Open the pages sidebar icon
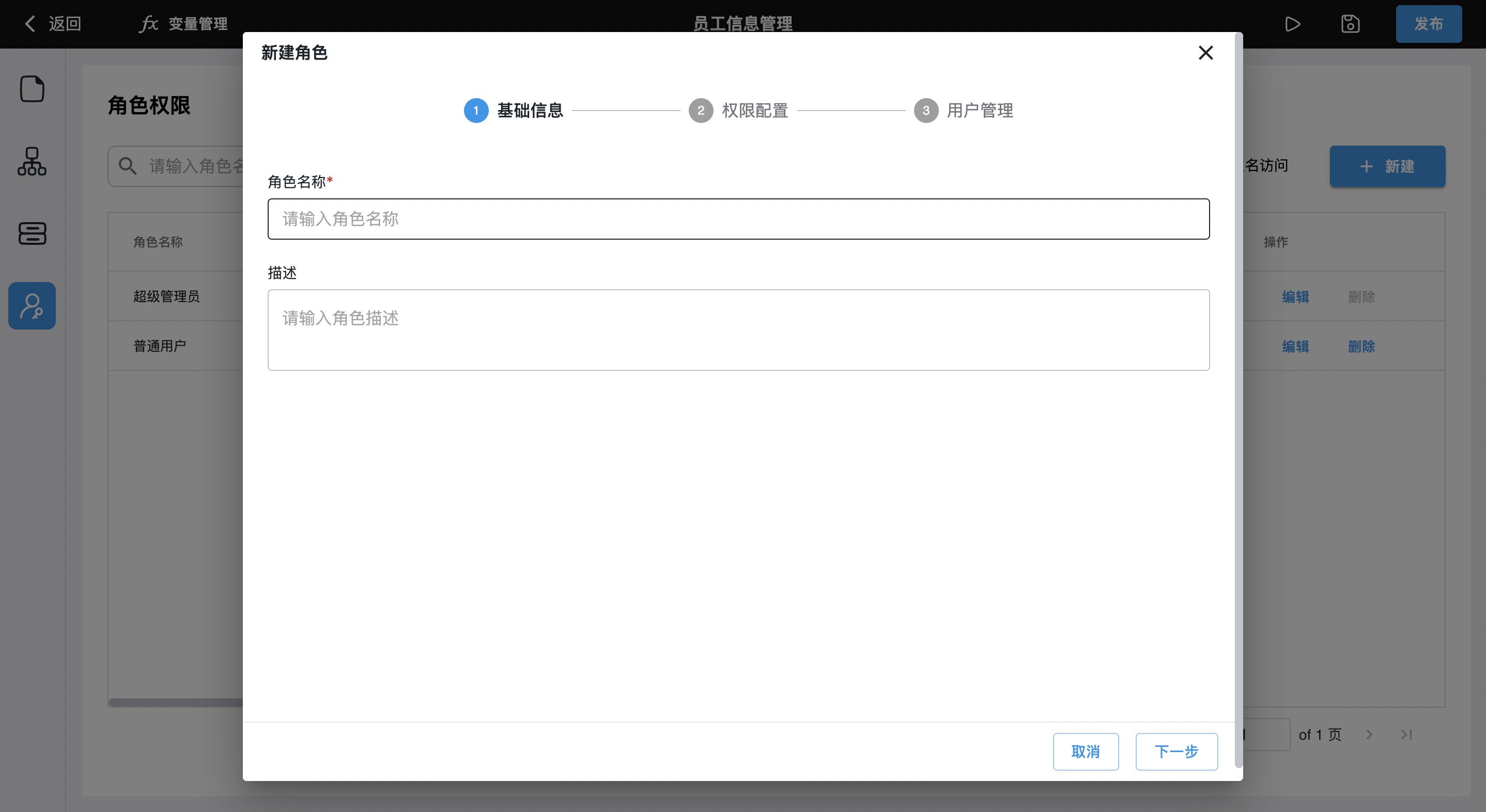The image size is (1486, 812). pos(33,88)
